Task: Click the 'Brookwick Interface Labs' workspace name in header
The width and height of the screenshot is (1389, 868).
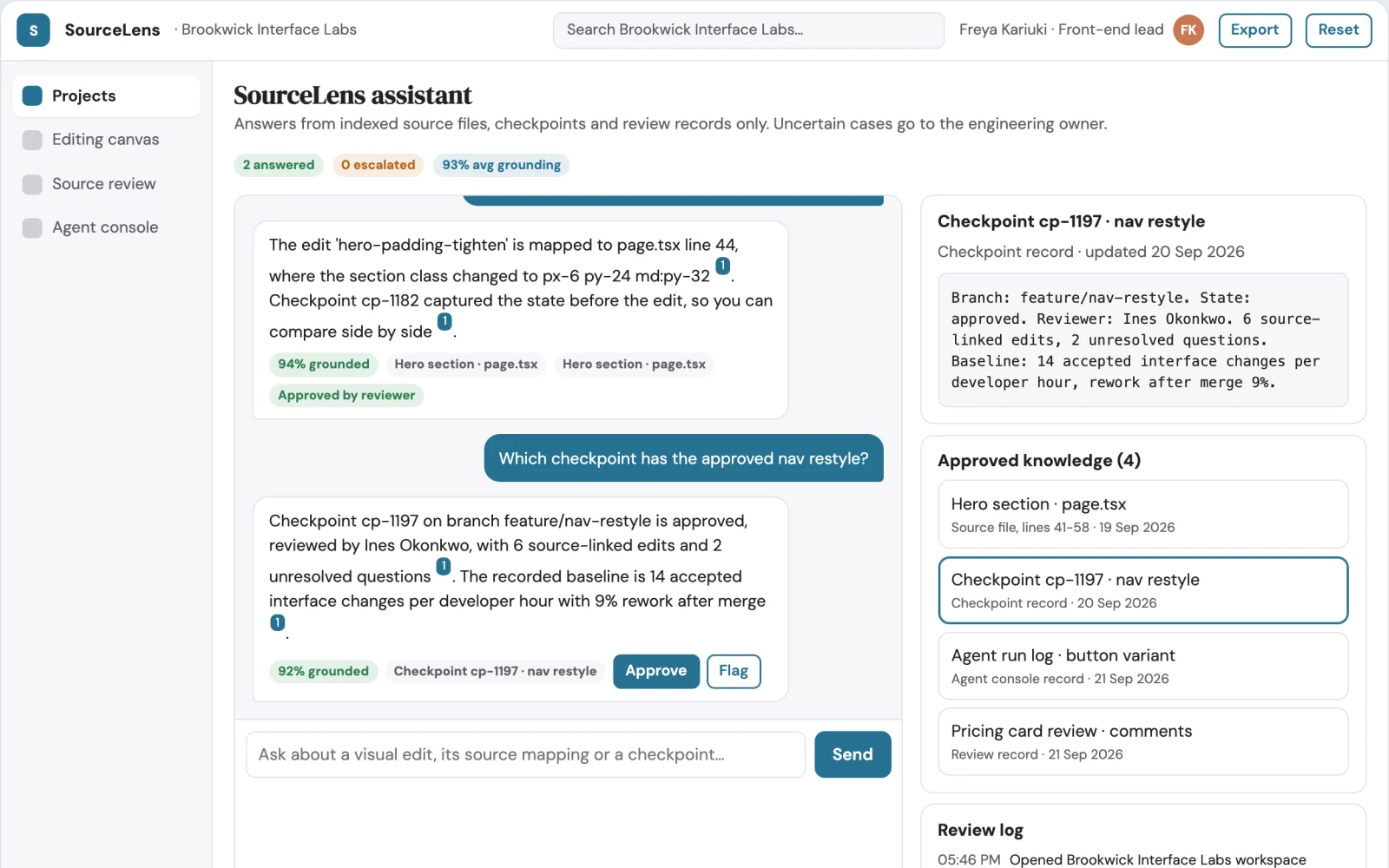Action: [x=268, y=30]
